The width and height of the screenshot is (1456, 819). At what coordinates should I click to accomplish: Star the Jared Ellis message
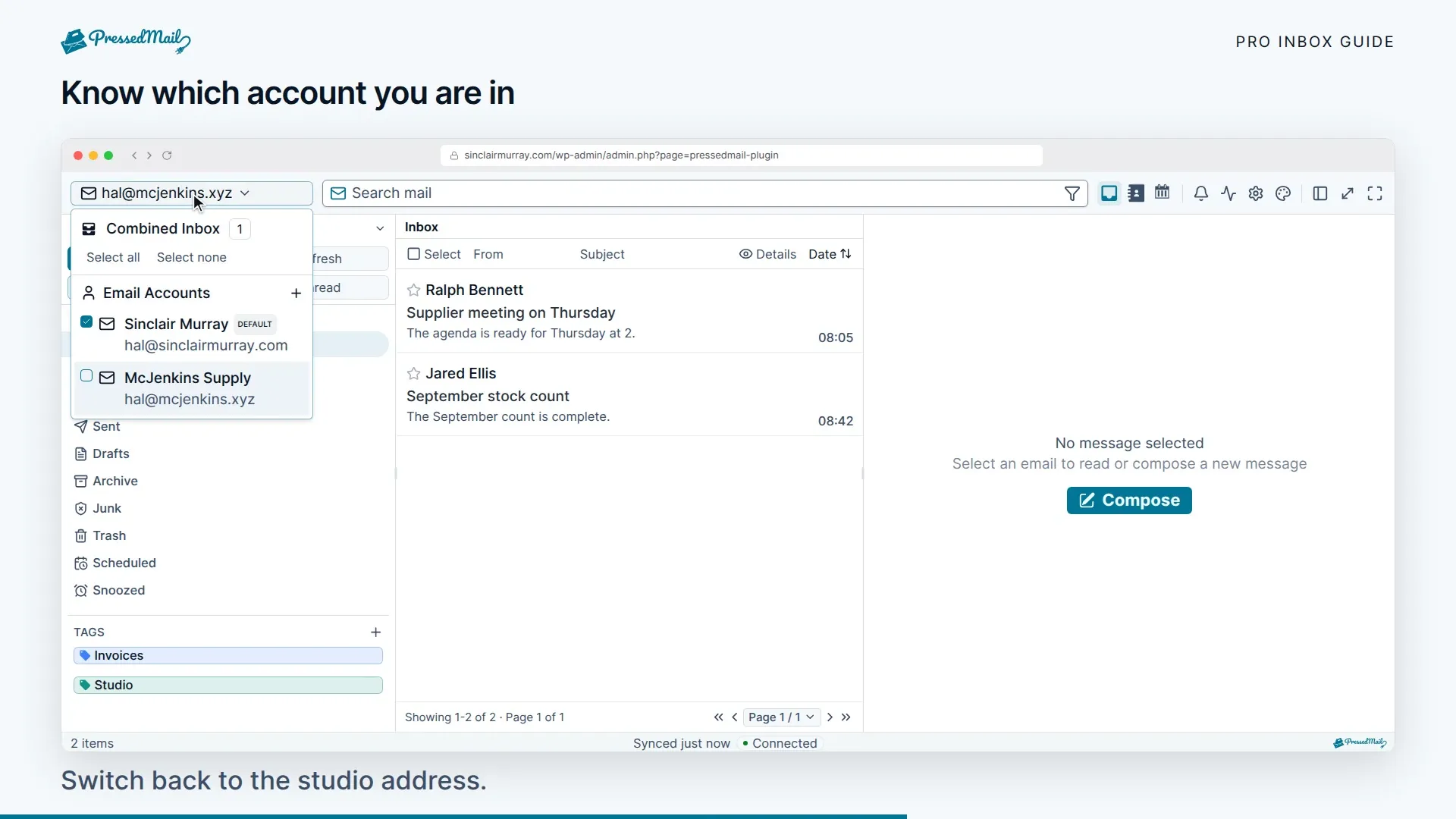click(413, 374)
